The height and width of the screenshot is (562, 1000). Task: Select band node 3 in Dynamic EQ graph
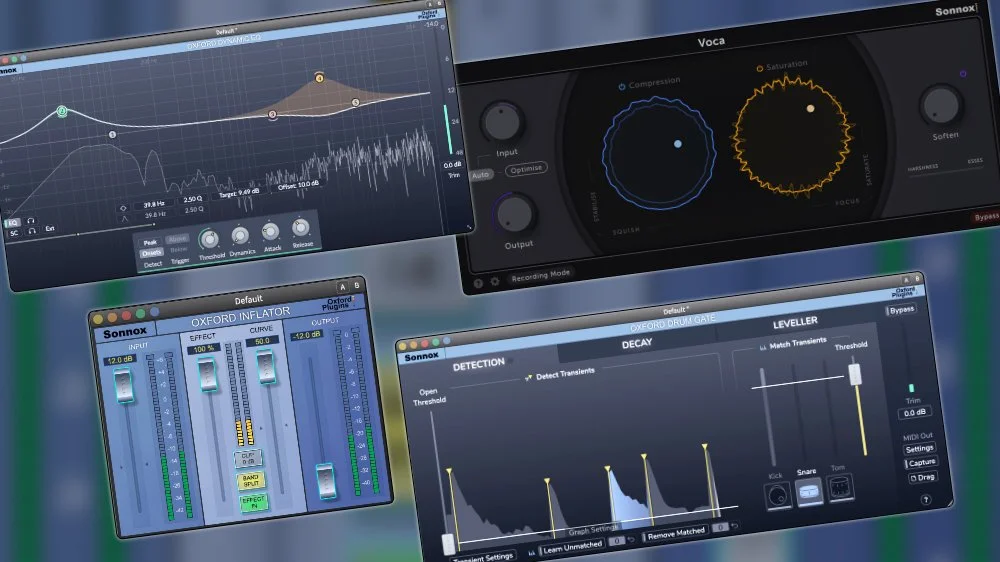point(272,115)
